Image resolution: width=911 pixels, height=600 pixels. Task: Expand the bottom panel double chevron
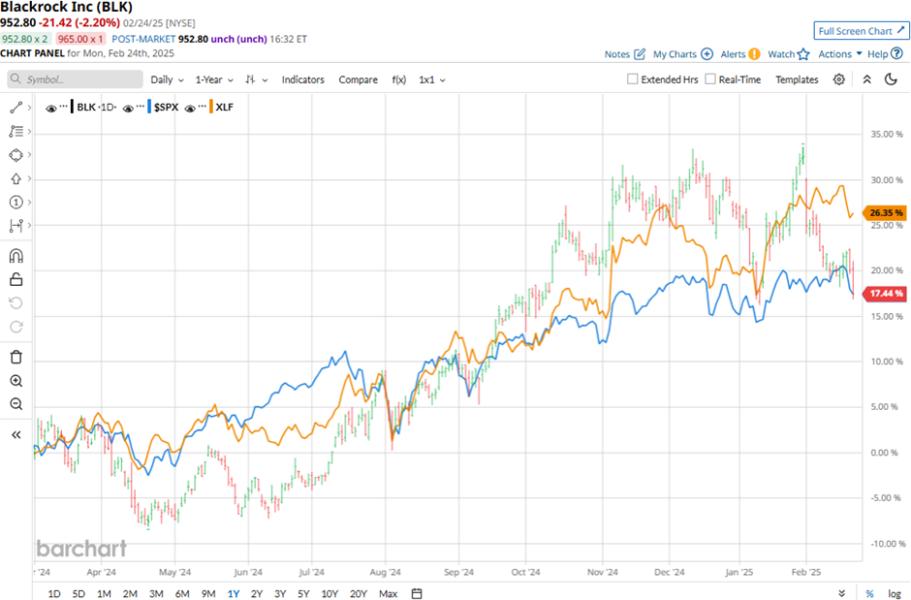click(x=842, y=593)
